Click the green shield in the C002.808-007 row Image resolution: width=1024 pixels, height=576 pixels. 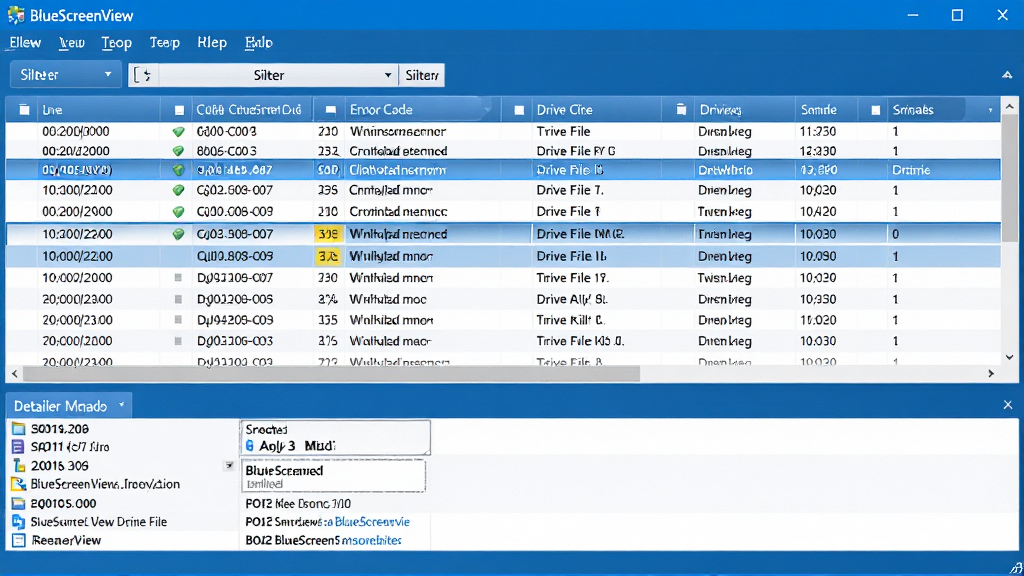click(x=178, y=190)
